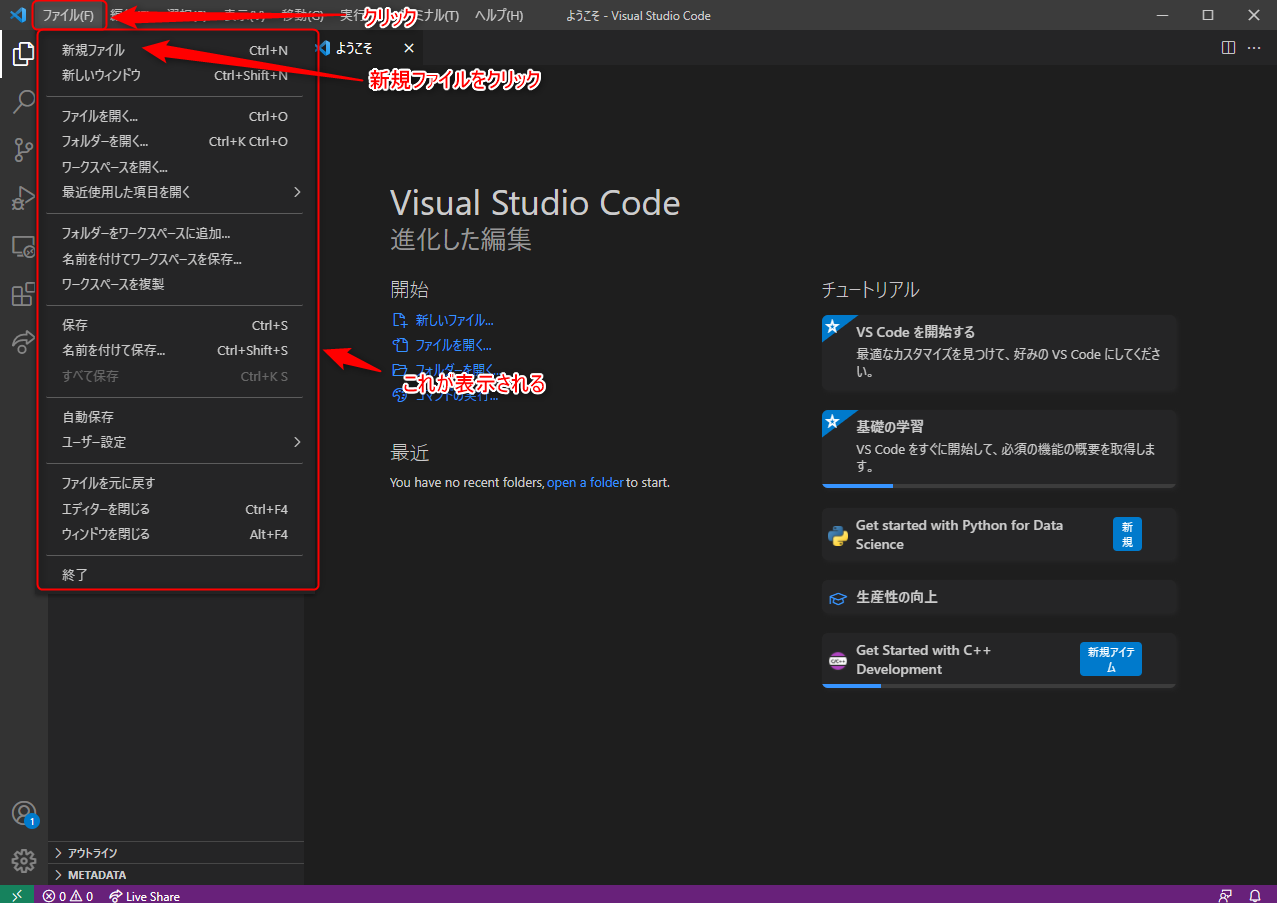1277x907 pixels.
Task: Open the Run and Debug view icon
Action: [x=24, y=198]
